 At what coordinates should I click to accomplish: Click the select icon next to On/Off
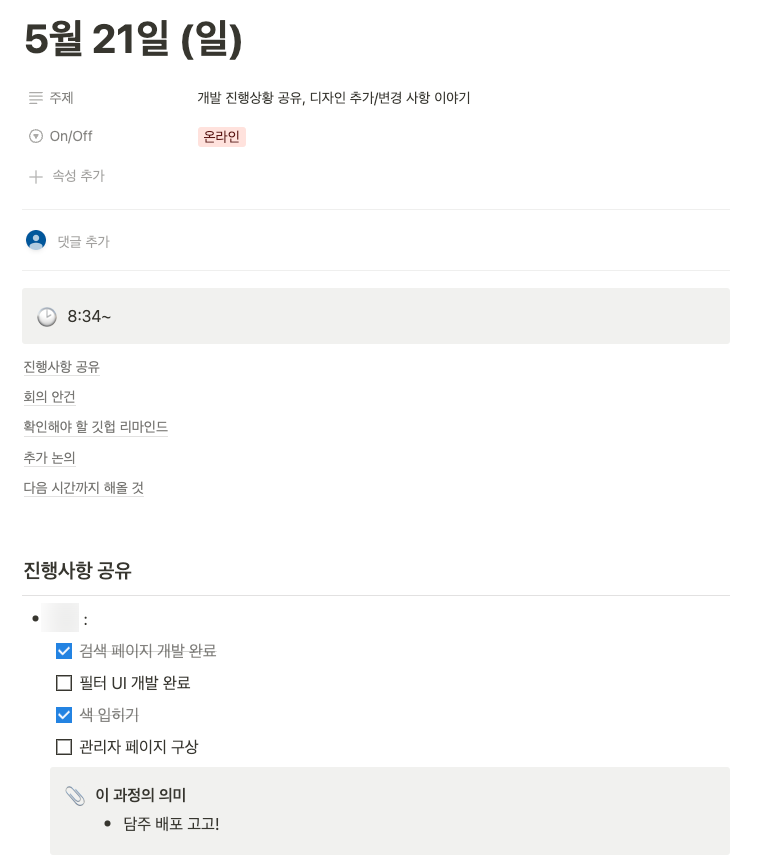36,137
